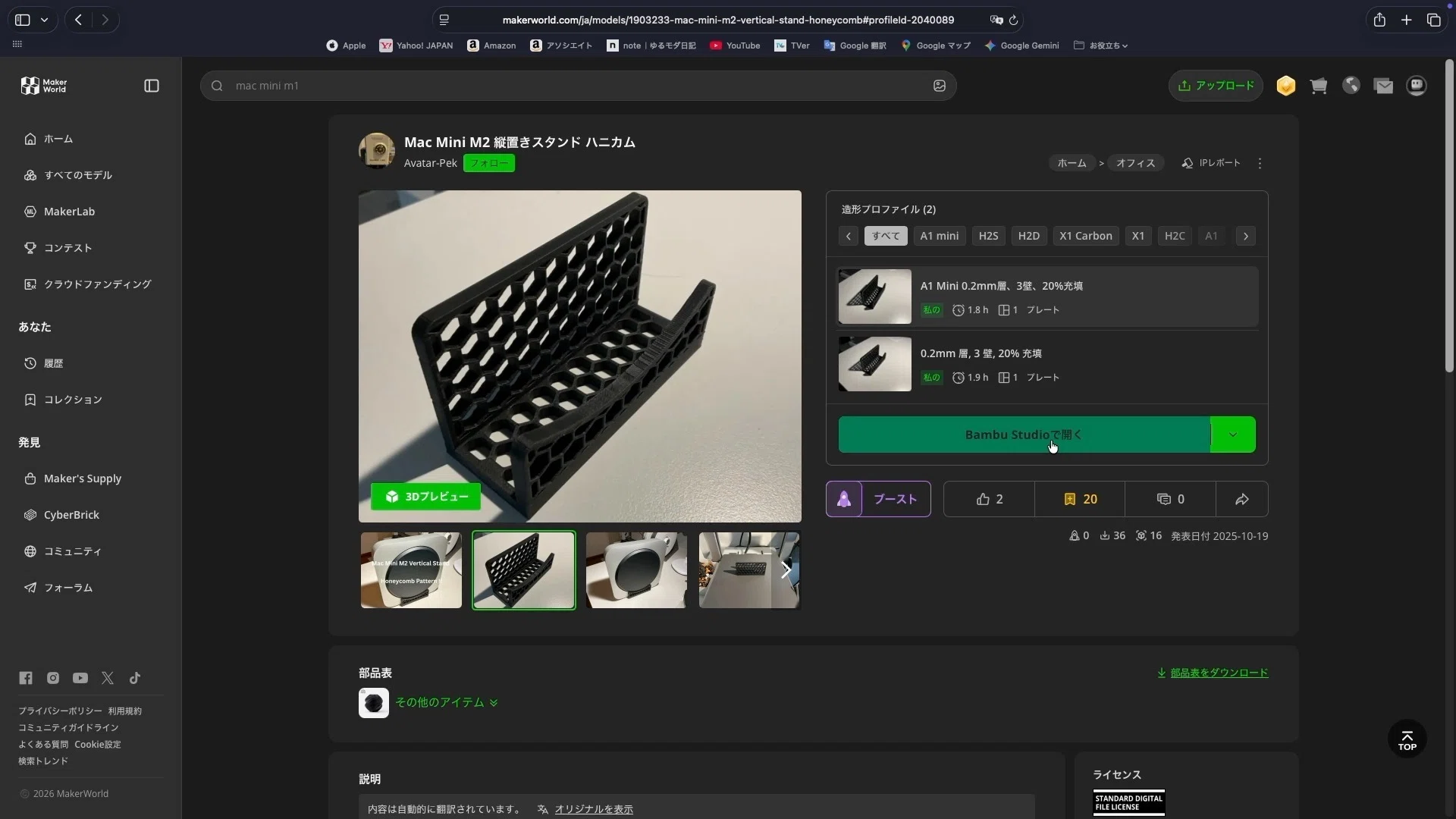
Task: Expand the その他のアイテム parts list
Action: (x=446, y=702)
